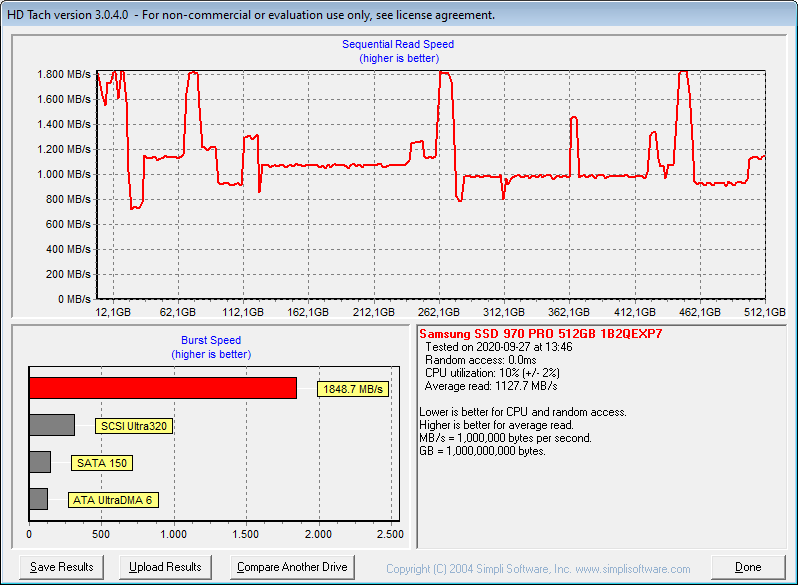Click the 412,1GB axis label

[635, 312]
